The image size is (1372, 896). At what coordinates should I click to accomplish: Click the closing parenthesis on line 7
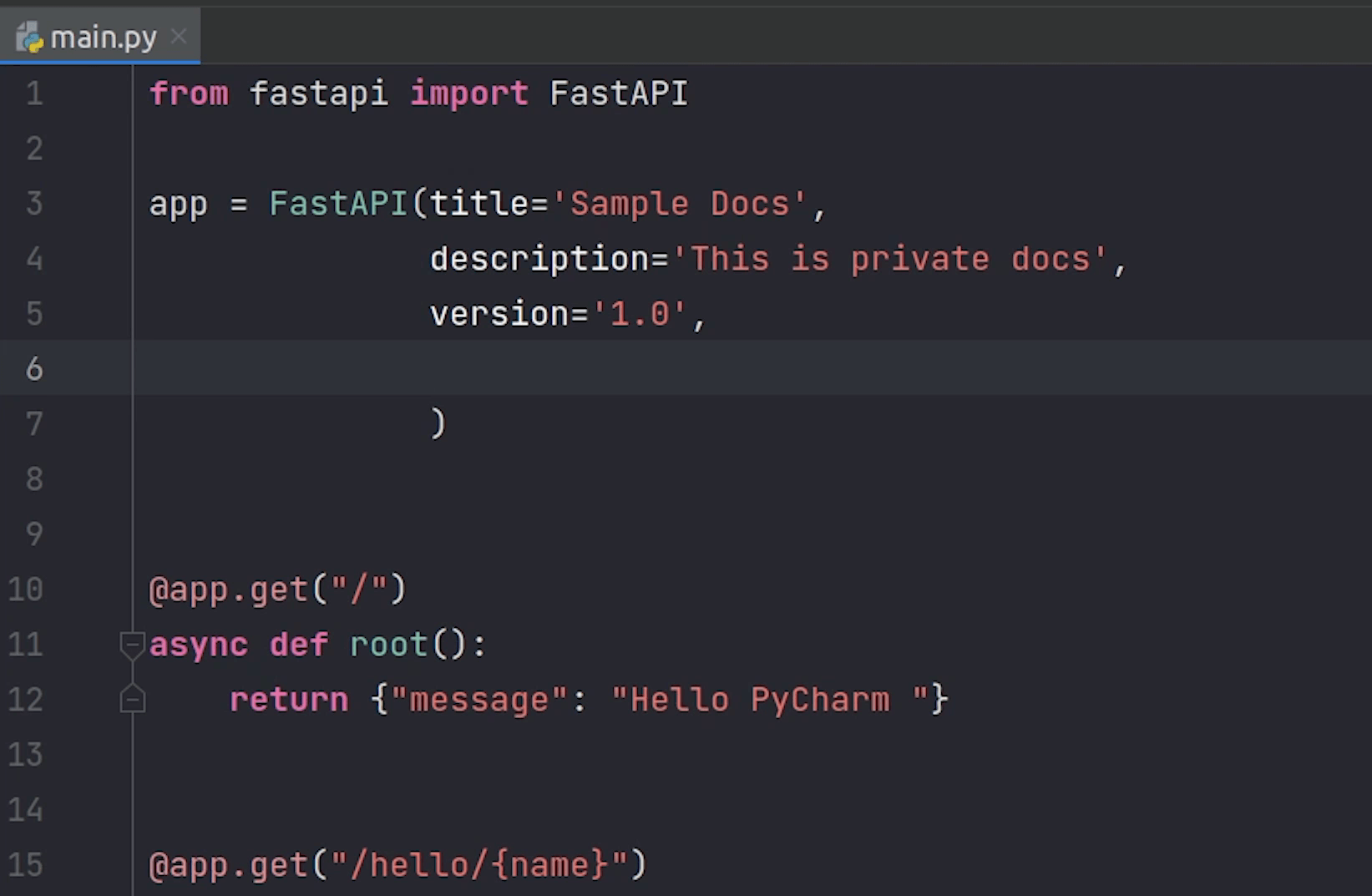(438, 423)
